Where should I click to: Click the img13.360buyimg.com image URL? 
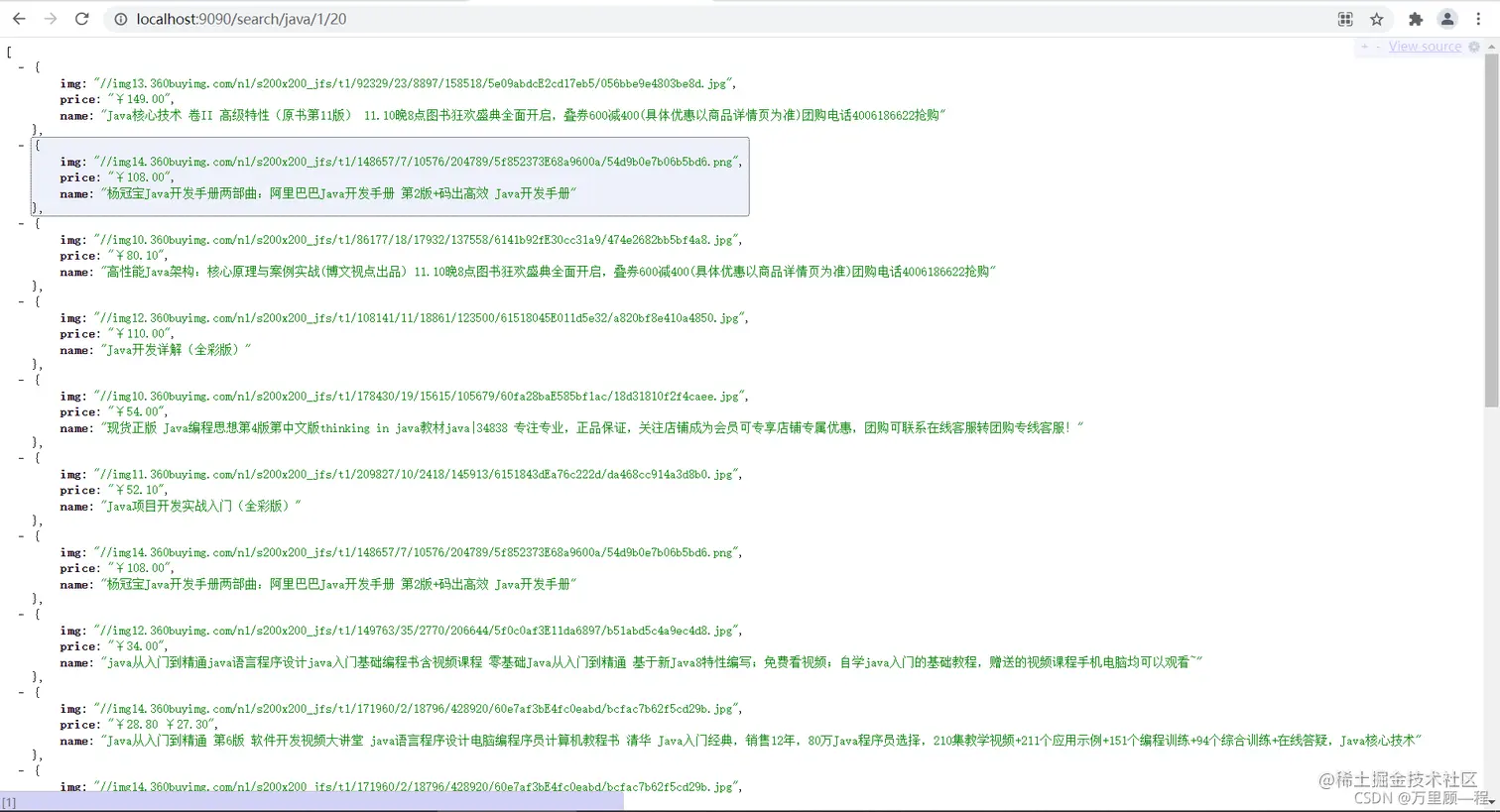(414, 84)
